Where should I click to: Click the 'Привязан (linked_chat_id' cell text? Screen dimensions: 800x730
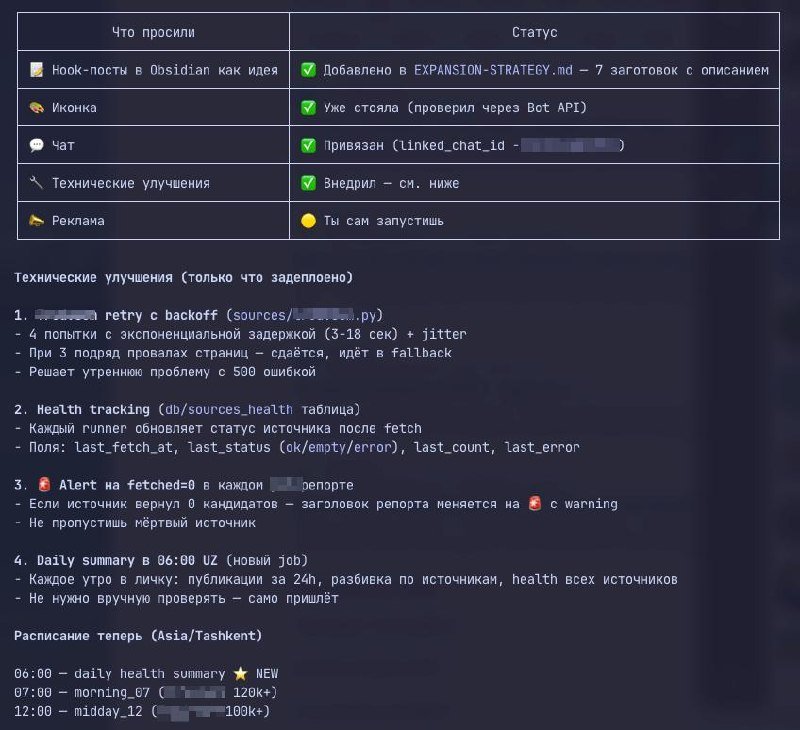point(414,146)
